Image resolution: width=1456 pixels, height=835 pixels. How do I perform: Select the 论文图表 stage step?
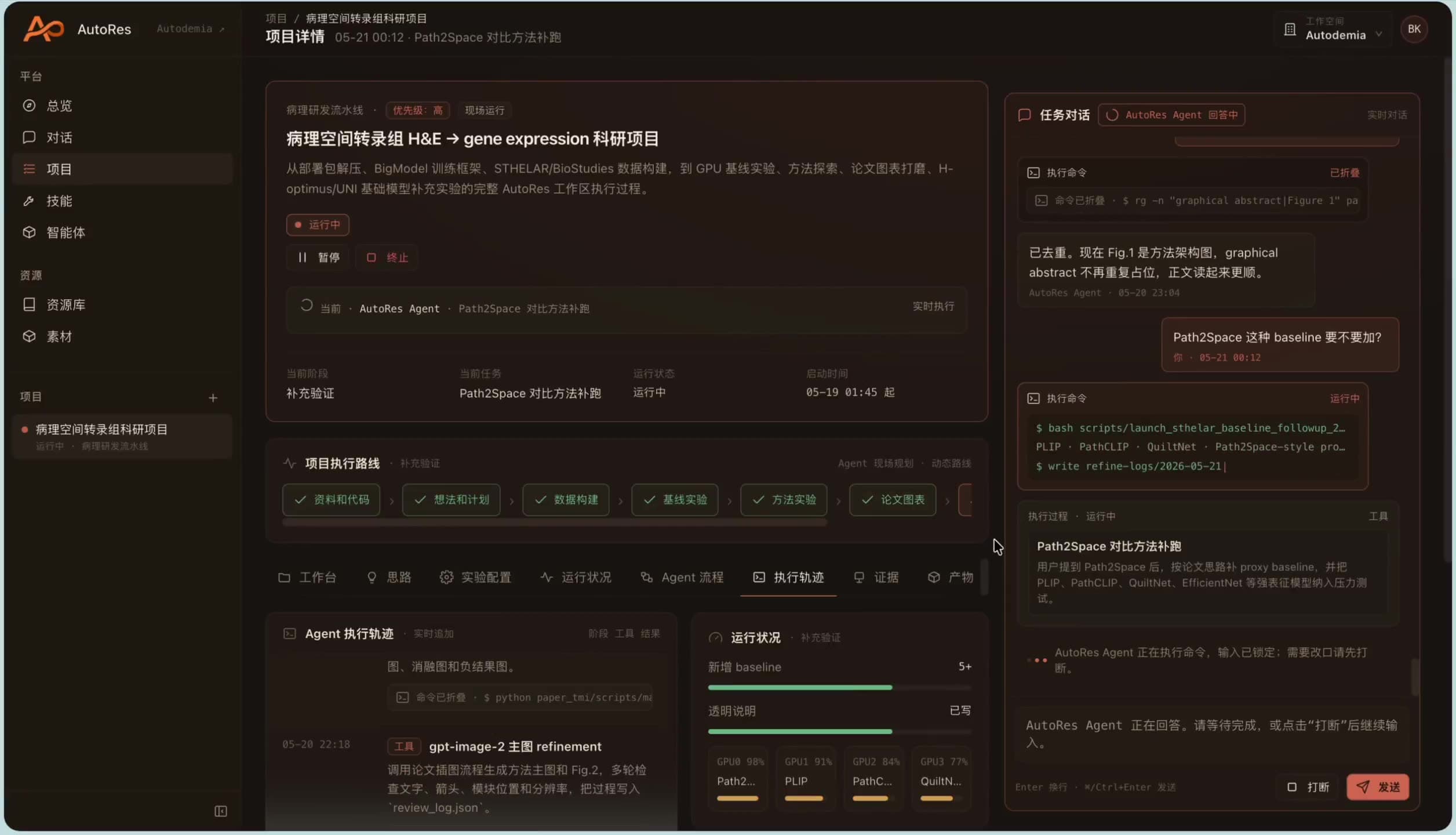pyautogui.click(x=893, y=500)
